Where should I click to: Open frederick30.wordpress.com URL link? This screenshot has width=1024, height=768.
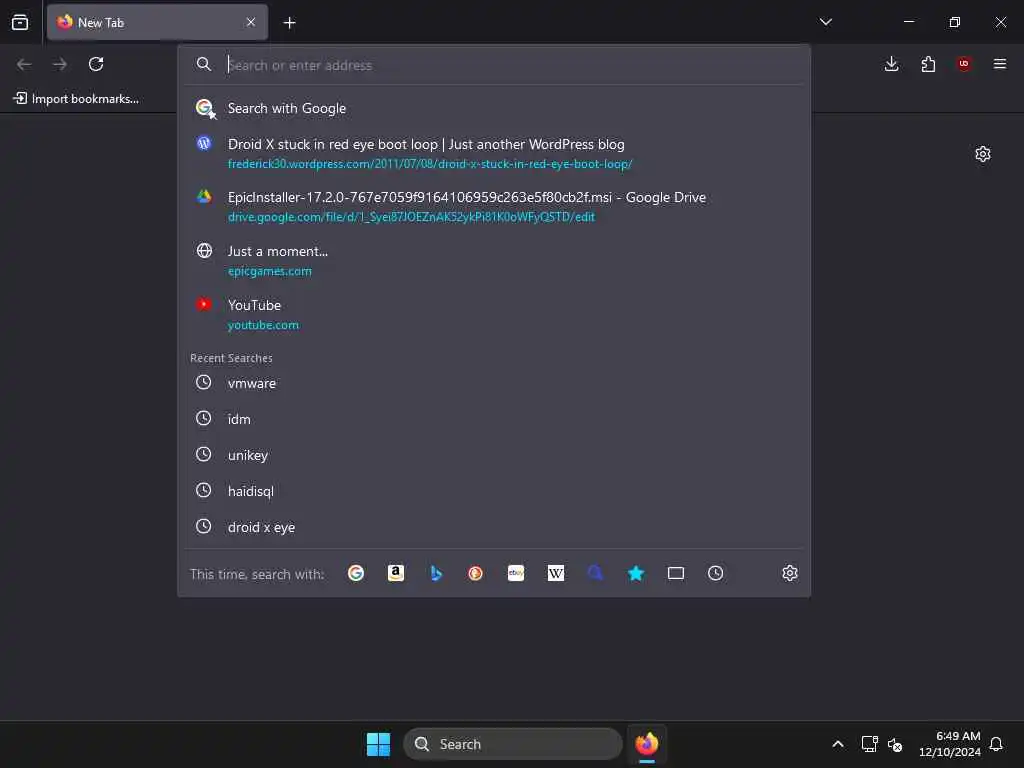coord(430,164)
